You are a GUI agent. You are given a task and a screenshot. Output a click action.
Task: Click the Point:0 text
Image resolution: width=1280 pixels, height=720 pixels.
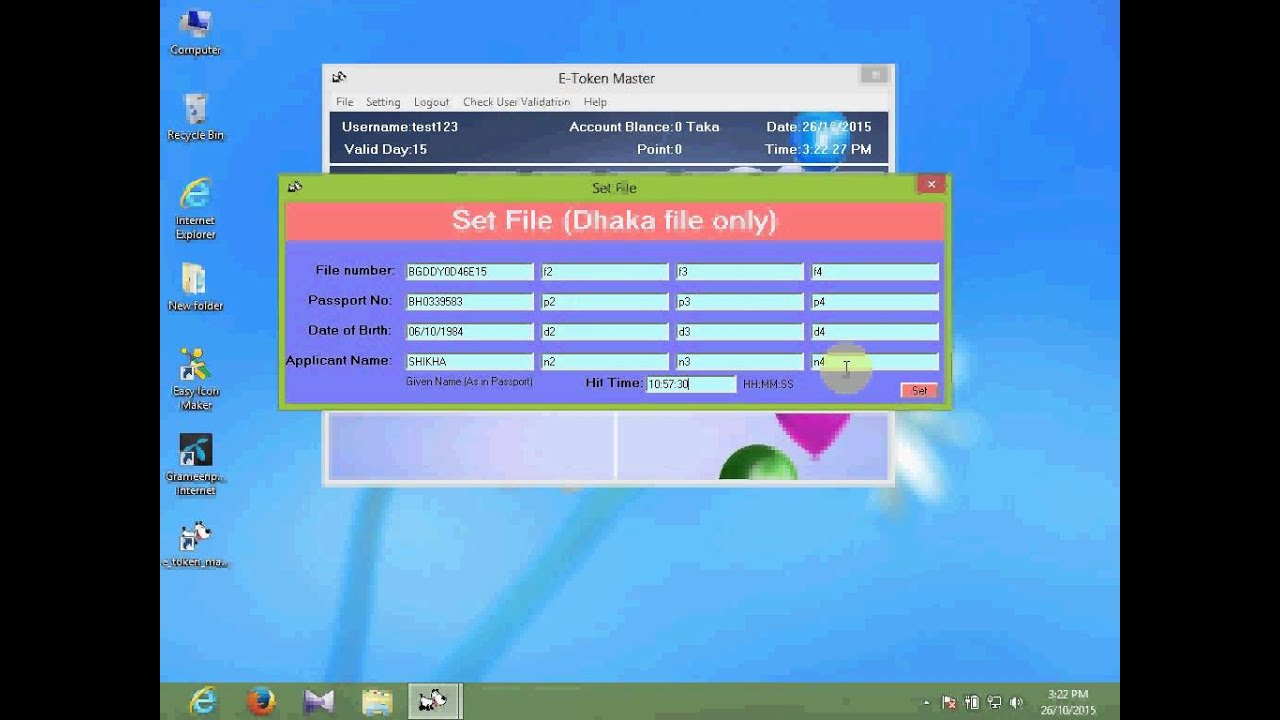click(659, 149)
